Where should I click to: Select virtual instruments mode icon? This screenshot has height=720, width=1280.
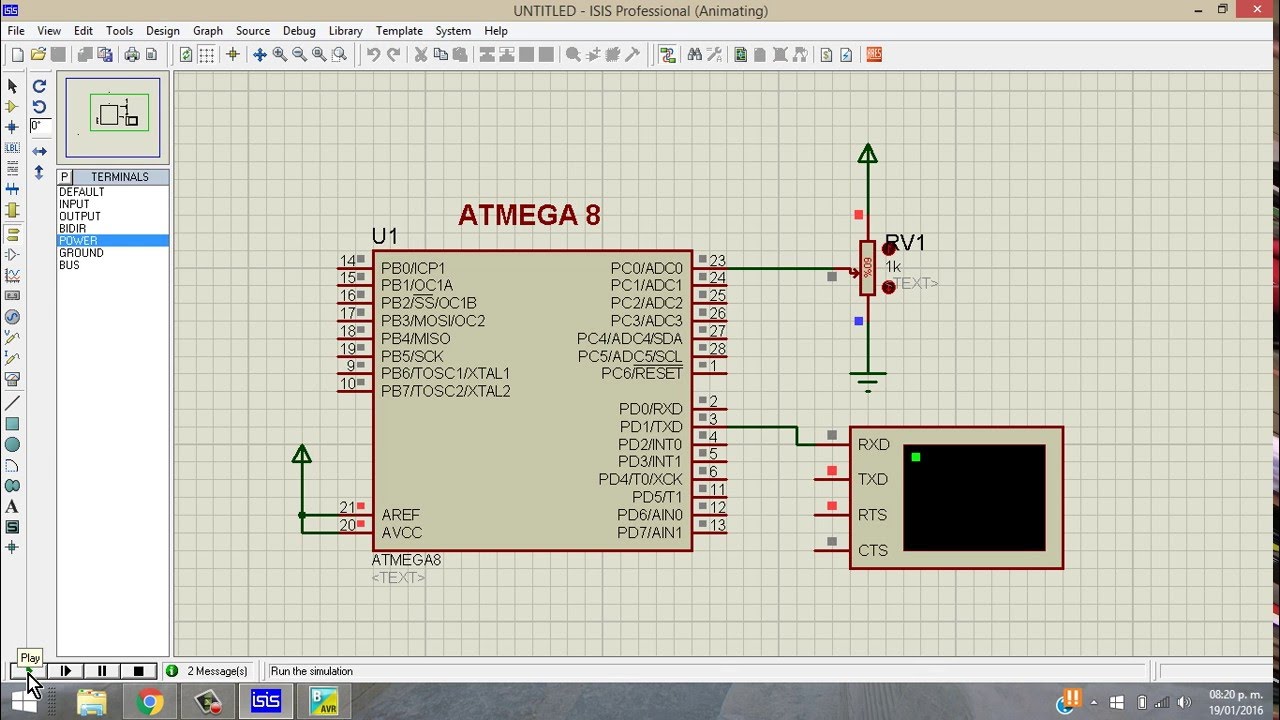click(12, 379)
